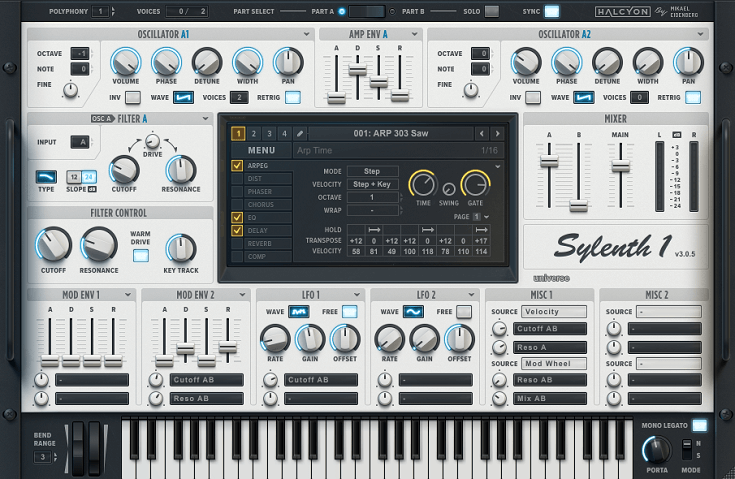The image size is (735, 479).
Task: Click the Polyphony value field
Action: click(100, 11)
